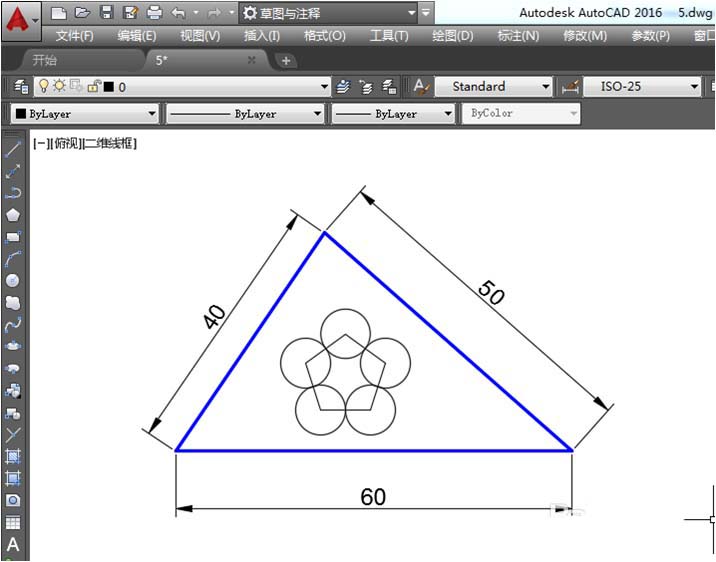
Task: Toggle layer 0 on/off light bulb
Action: [x=44, y=86]
